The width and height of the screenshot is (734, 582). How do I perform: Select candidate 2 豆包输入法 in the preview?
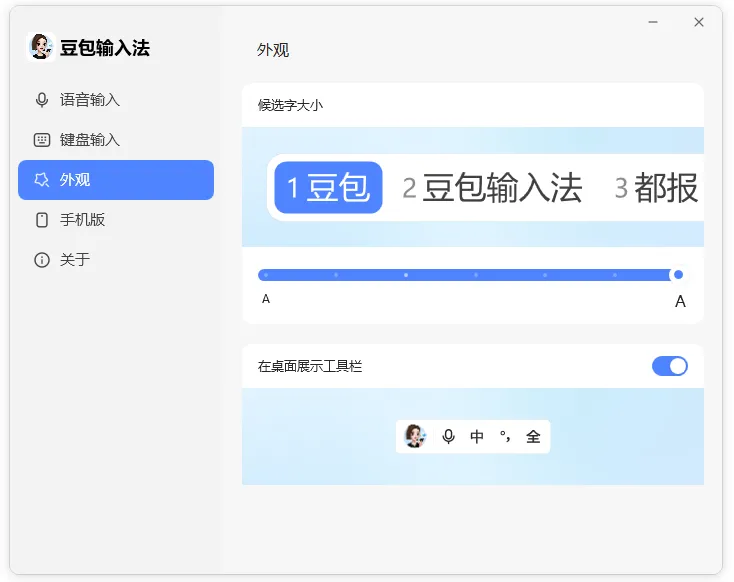coord(492,187)
